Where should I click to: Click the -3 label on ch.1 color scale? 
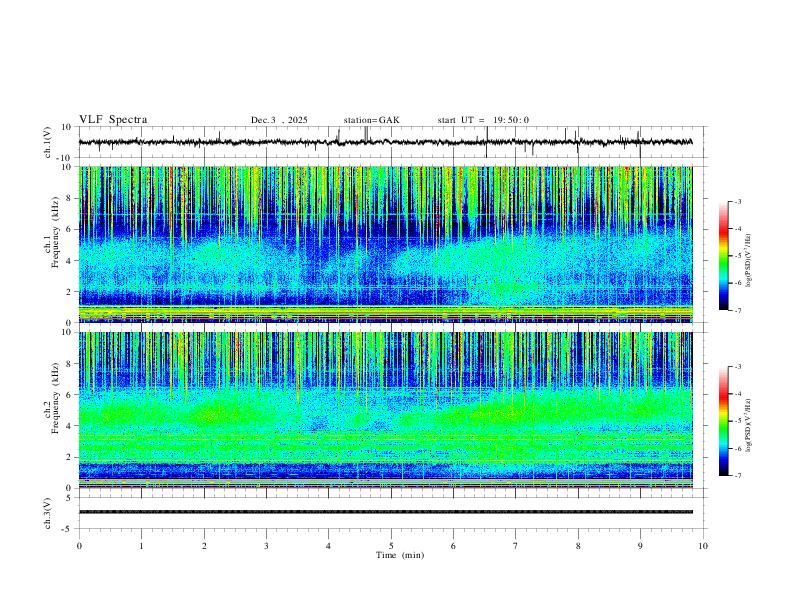coord(737,202)
